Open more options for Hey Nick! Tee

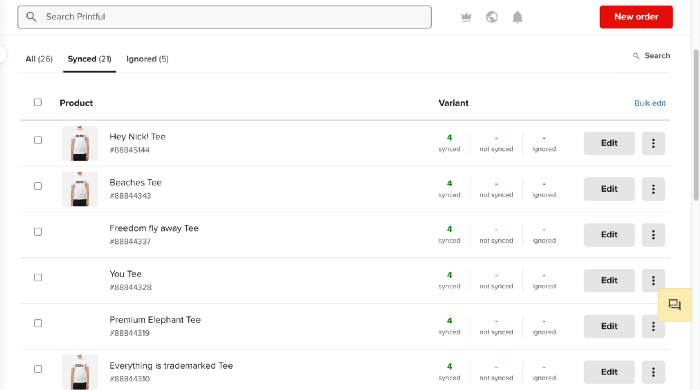(653, 143)
